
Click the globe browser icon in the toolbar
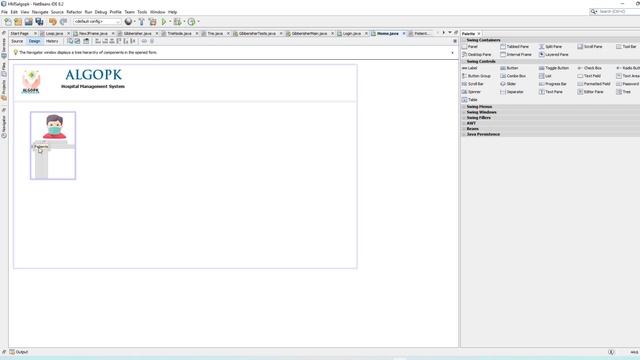[128, 22]
